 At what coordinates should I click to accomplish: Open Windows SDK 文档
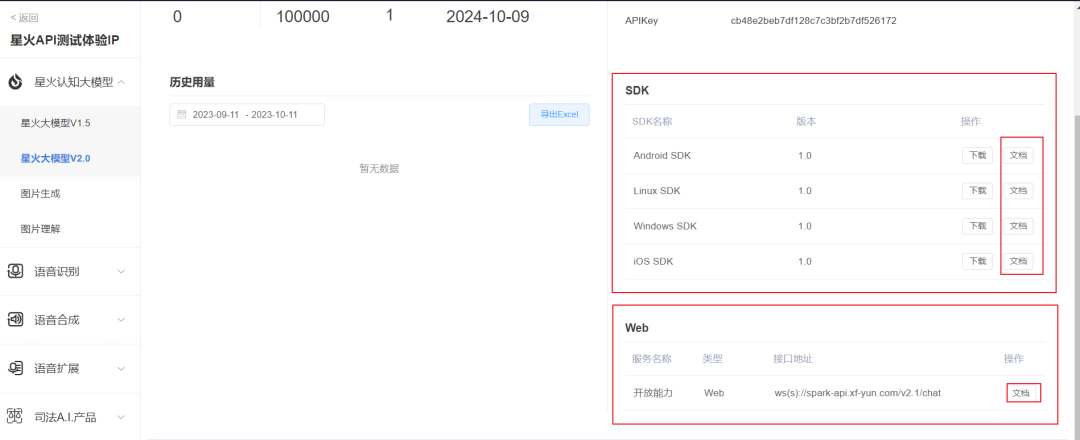coord(1018,226)
